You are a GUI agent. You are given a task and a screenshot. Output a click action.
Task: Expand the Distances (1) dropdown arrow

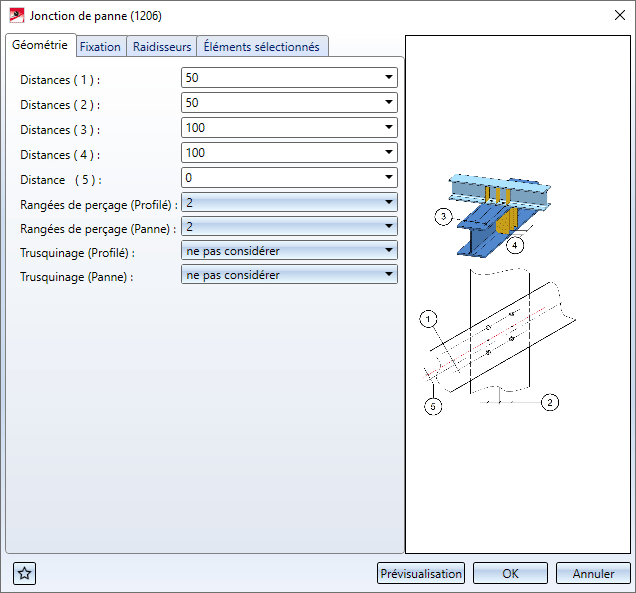[389, 77]
